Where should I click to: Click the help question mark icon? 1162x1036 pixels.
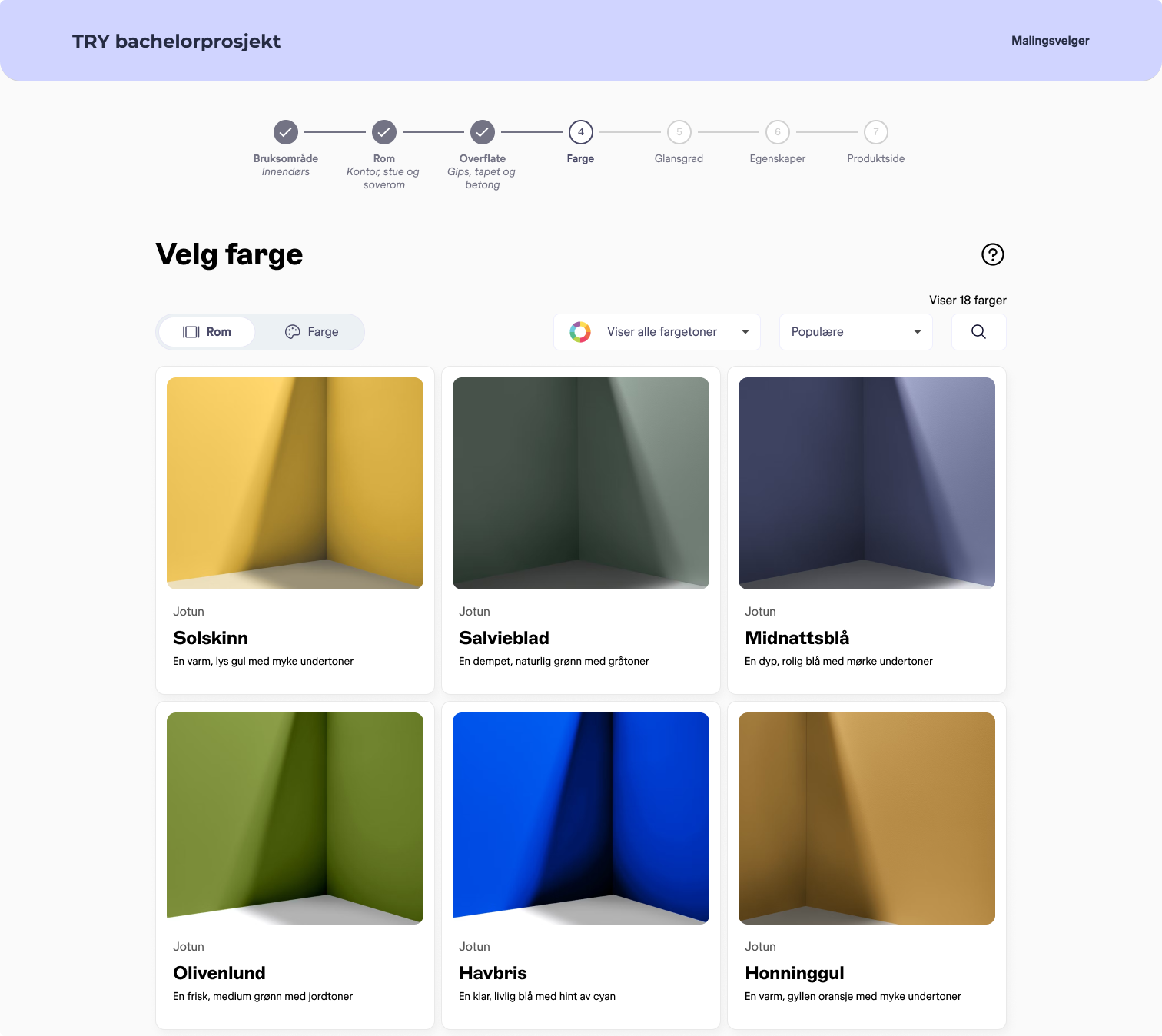point(992,254)
